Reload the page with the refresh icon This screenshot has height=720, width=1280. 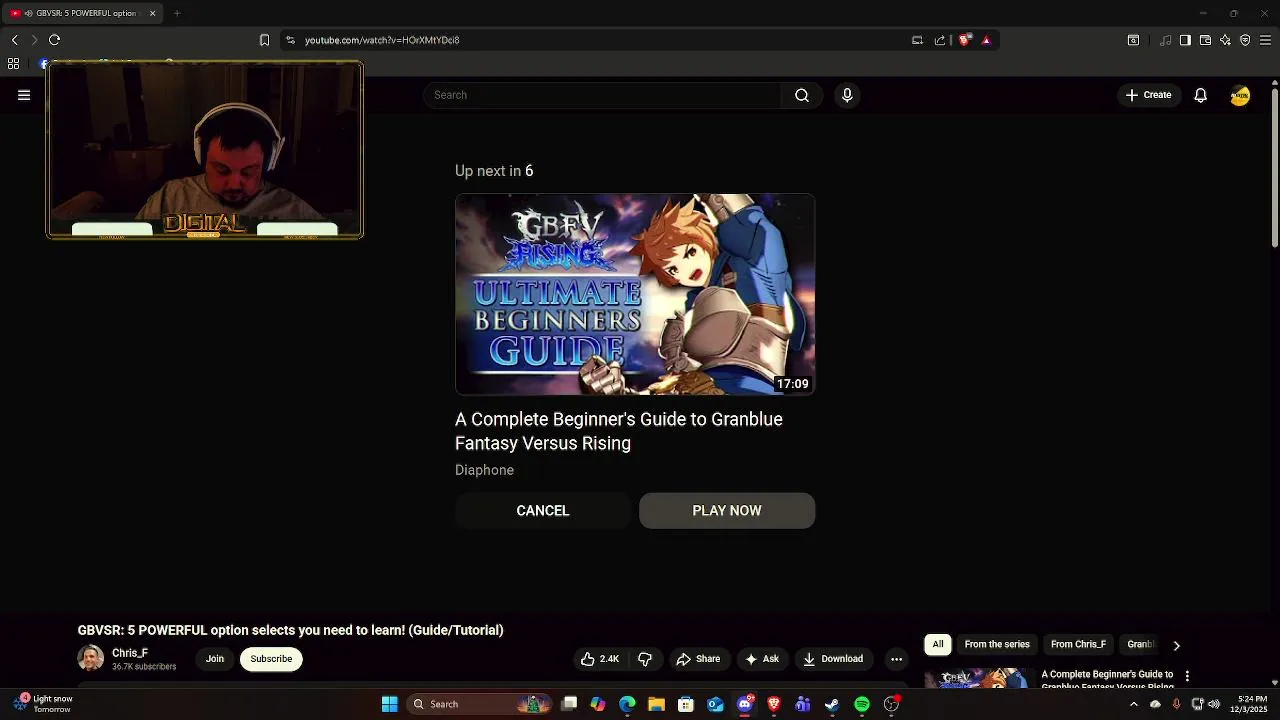tap(54, 40)
